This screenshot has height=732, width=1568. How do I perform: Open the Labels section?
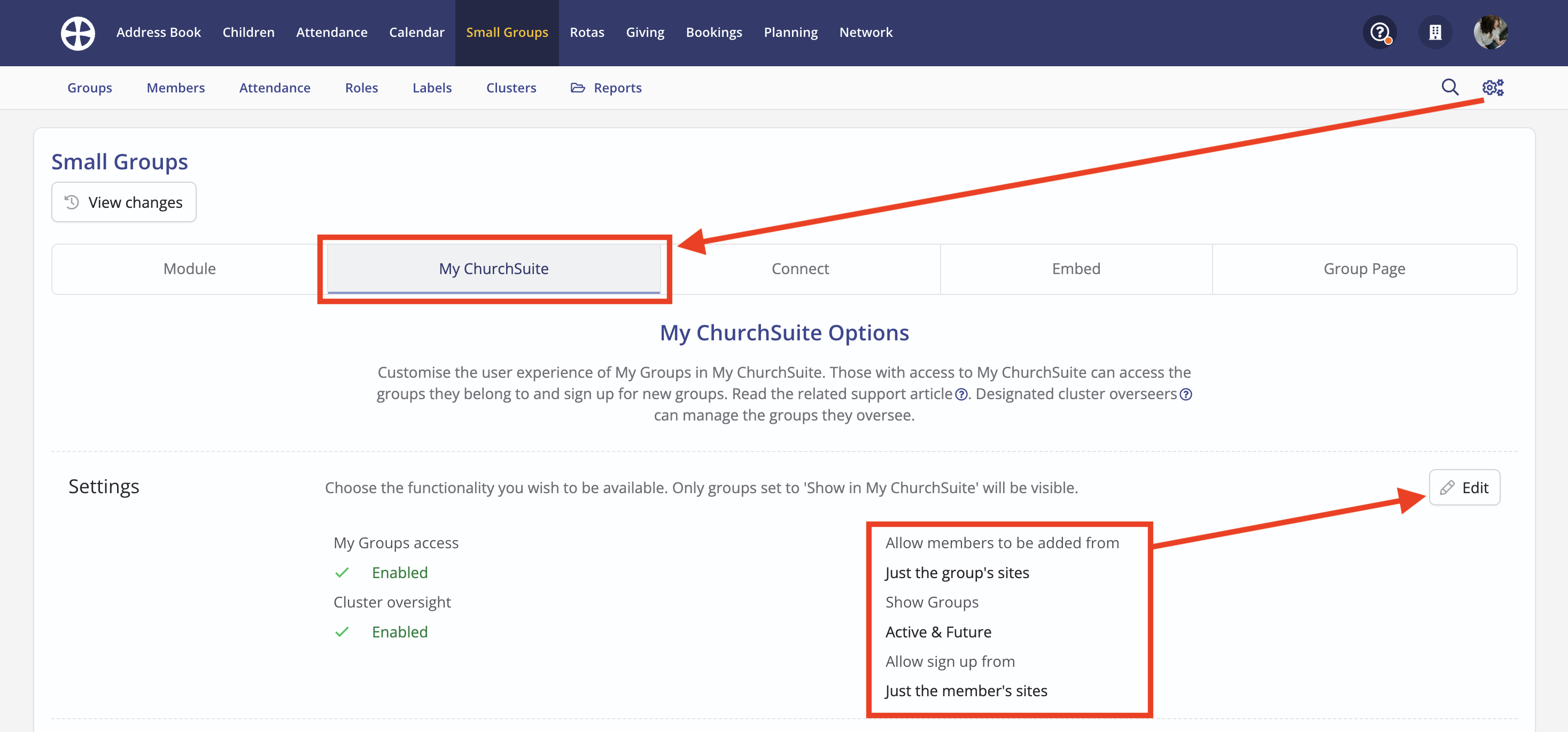432,88
